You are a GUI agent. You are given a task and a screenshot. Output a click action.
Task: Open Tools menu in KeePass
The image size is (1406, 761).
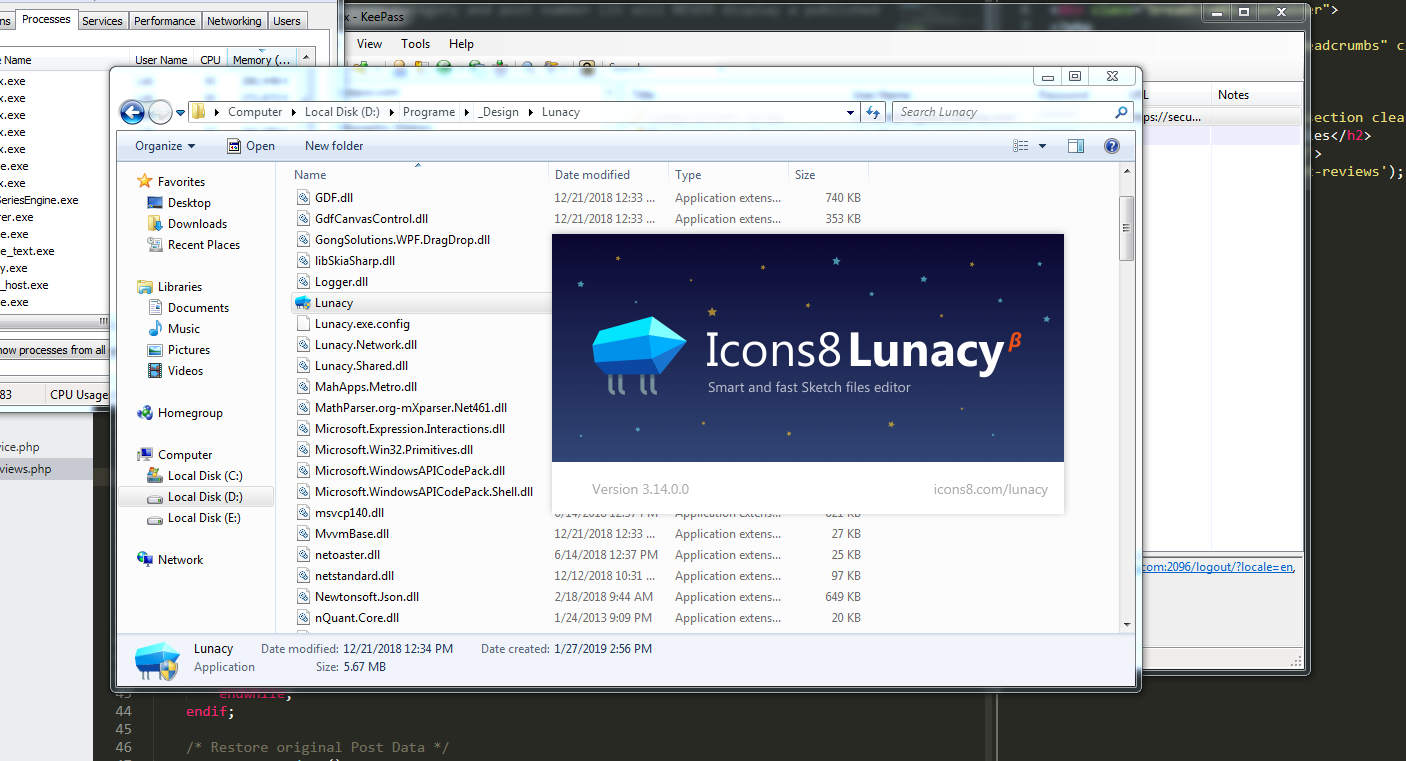click(x=415, y=44)
